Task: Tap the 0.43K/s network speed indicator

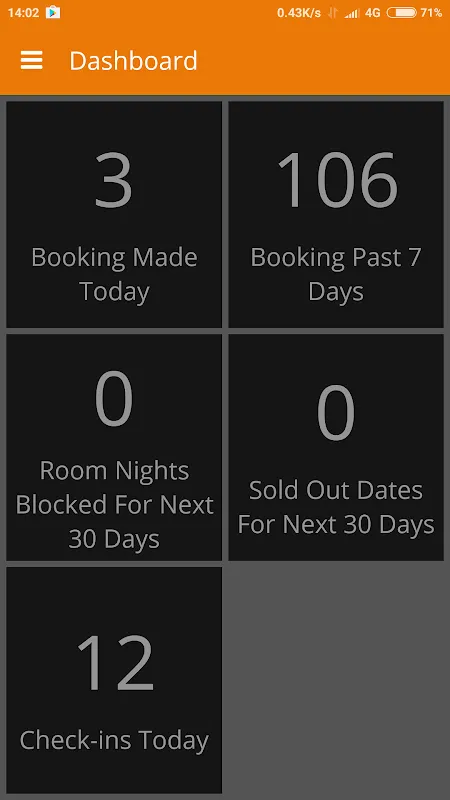Action: pyautogui.click(x=299, y=13)
